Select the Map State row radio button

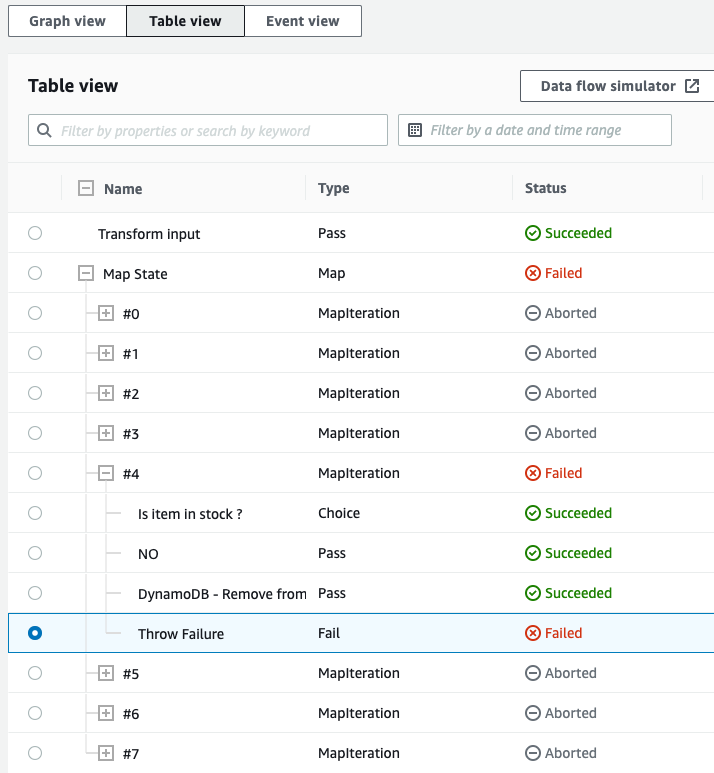click(x=35, y=273)
